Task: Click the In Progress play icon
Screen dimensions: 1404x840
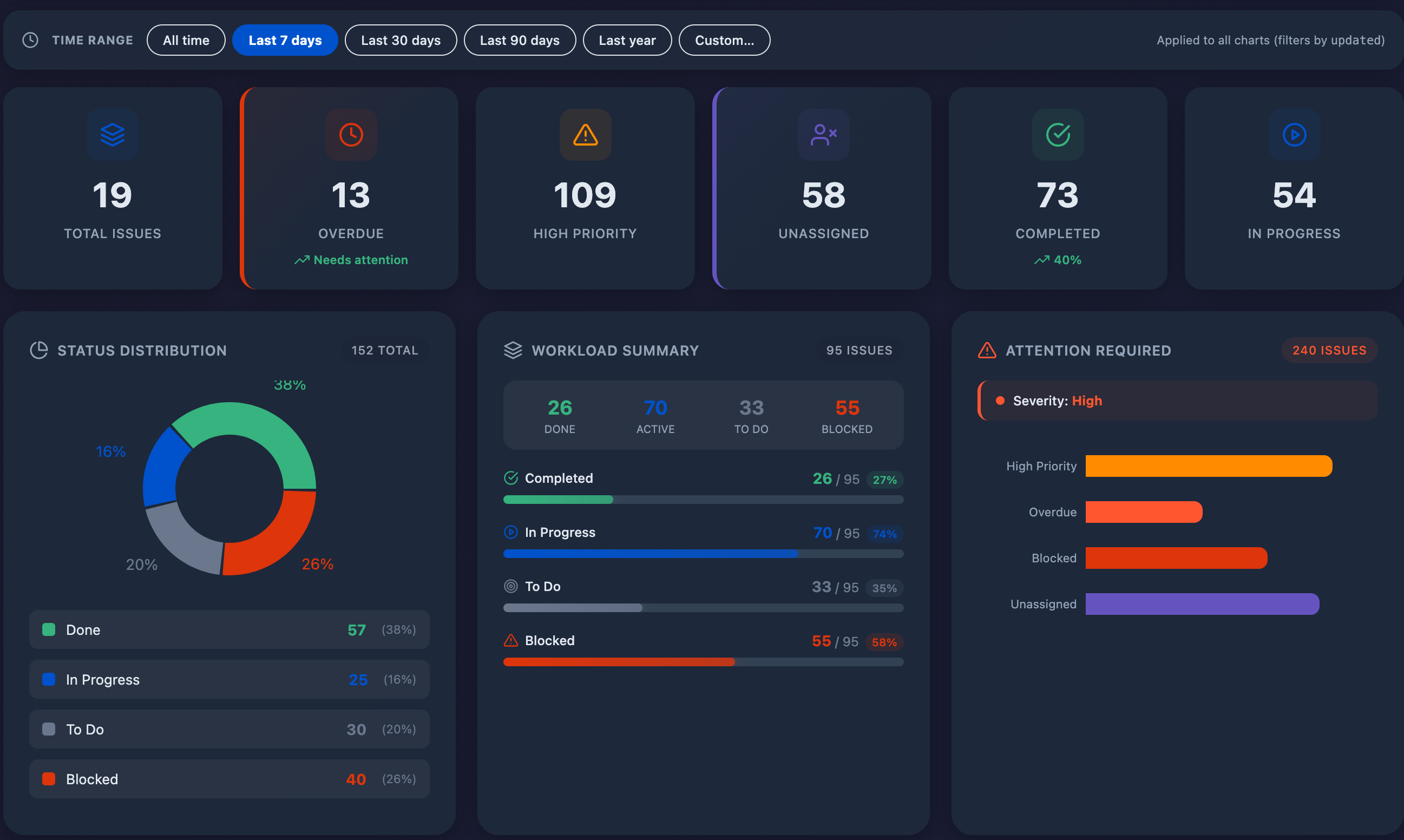Action: (1294, 135)
